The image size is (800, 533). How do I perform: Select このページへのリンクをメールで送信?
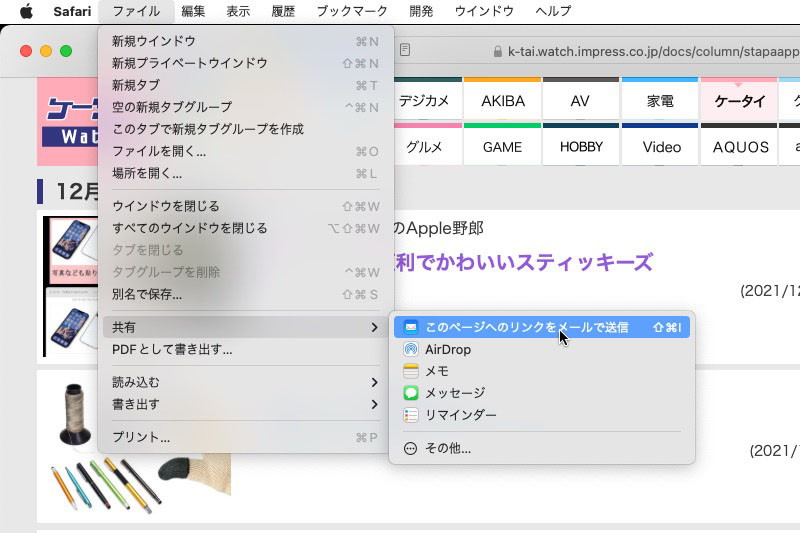click(542, 327)
